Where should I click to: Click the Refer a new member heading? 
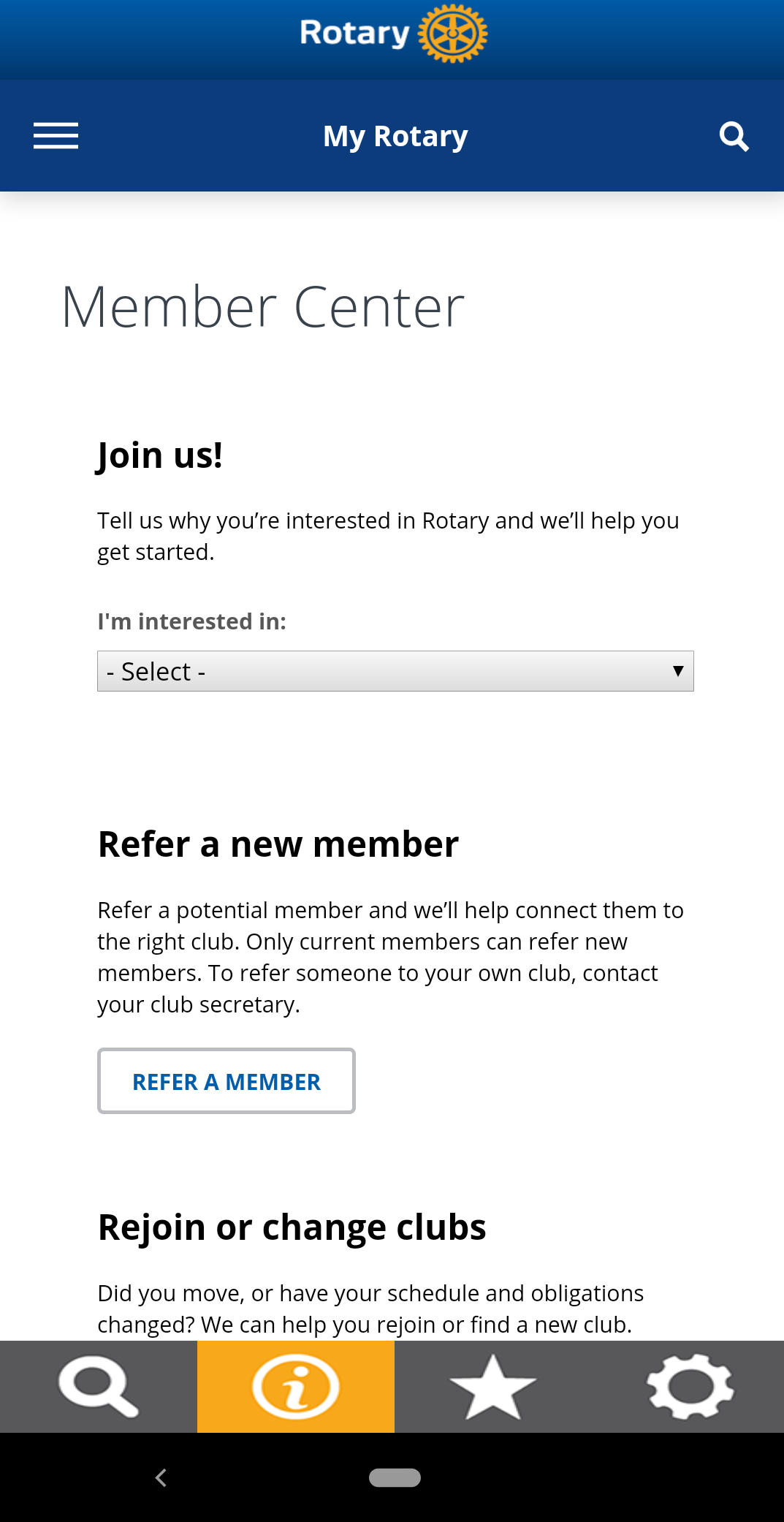[278, 844]
